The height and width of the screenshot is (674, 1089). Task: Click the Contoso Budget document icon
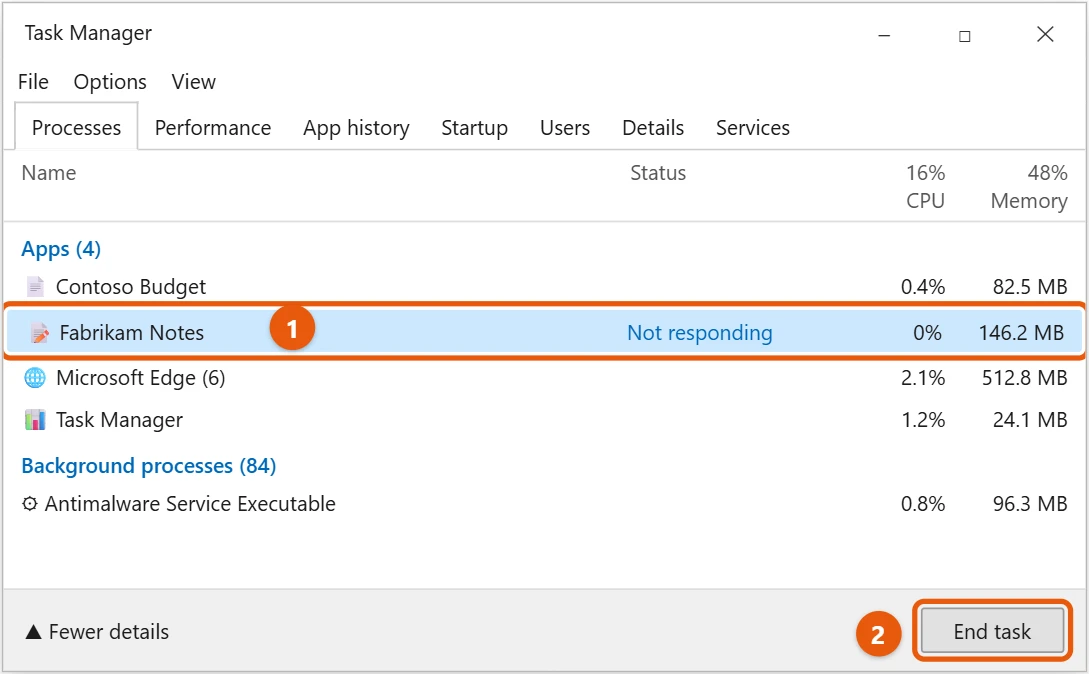click(x=35, y=286)
